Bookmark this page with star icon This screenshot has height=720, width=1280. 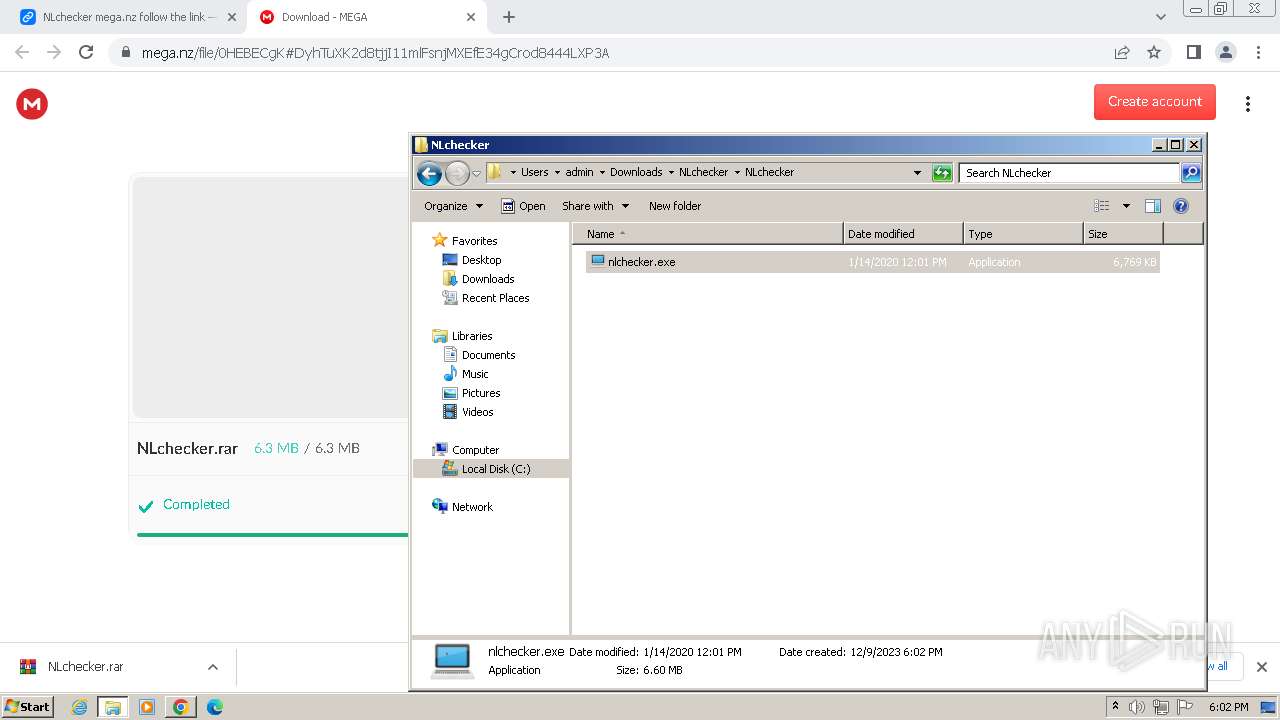(1154, 52)
